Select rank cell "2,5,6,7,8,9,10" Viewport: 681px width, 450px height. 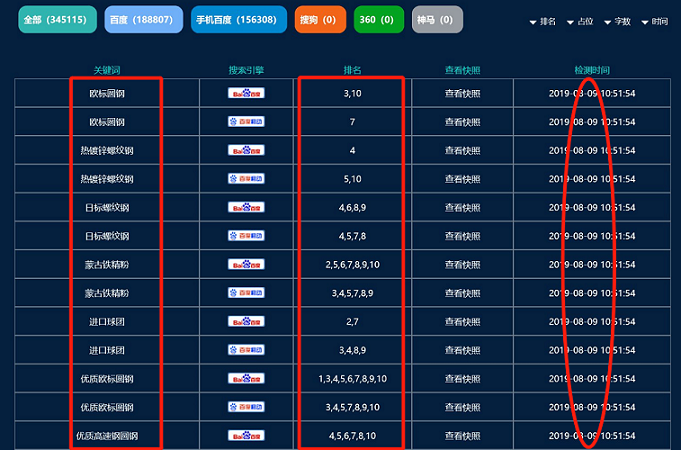pyautogui.click(x=352, y=265)
